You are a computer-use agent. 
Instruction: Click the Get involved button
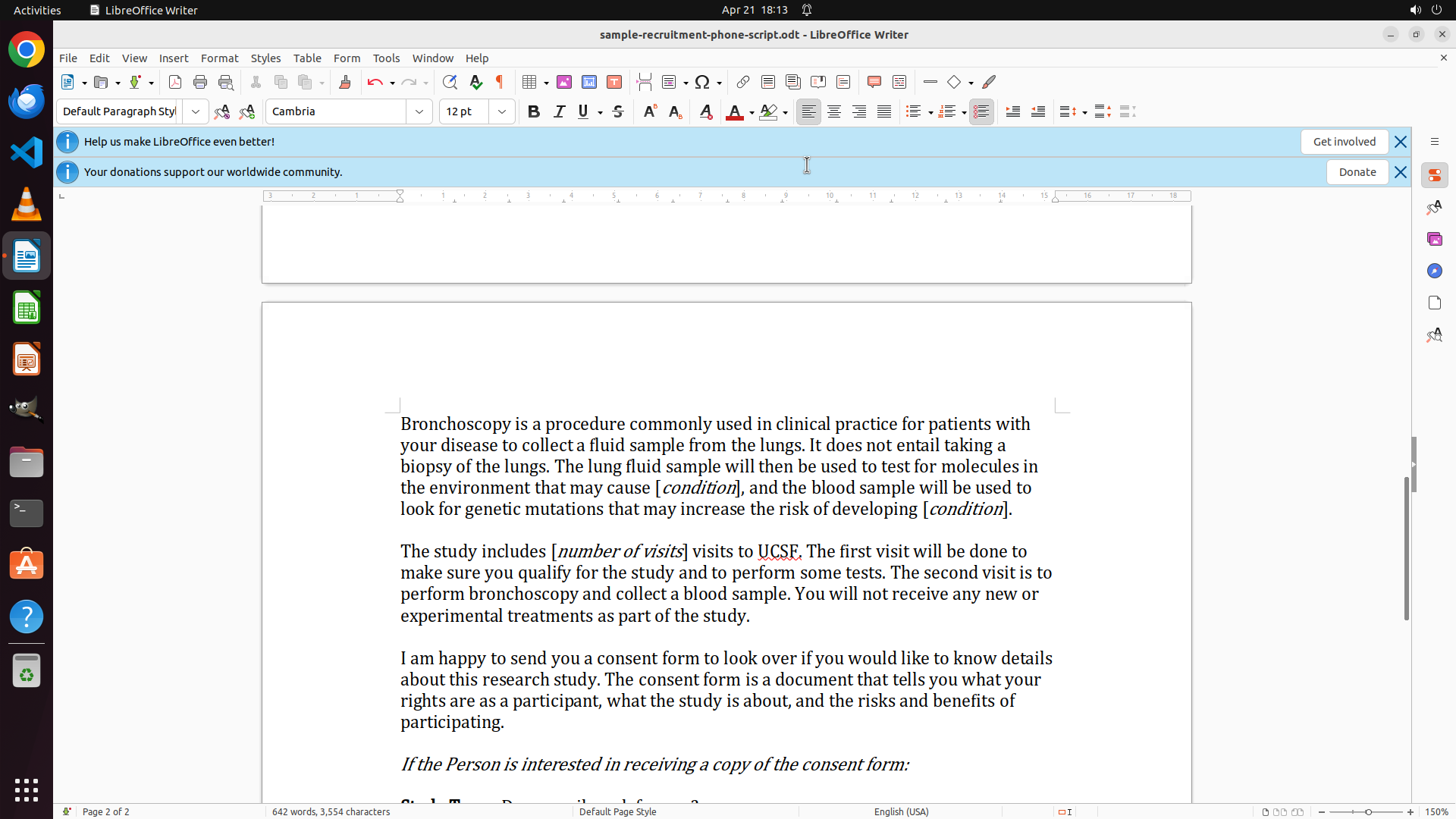(1344, 142)
